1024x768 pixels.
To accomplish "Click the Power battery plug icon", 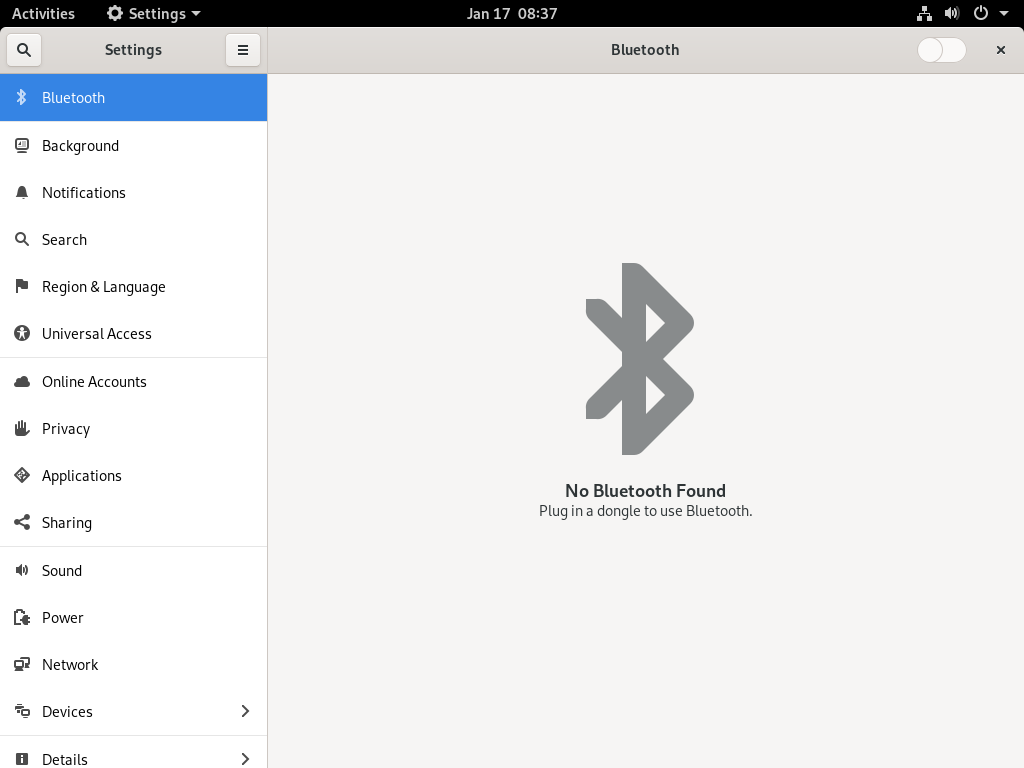I will coord(22,617).
